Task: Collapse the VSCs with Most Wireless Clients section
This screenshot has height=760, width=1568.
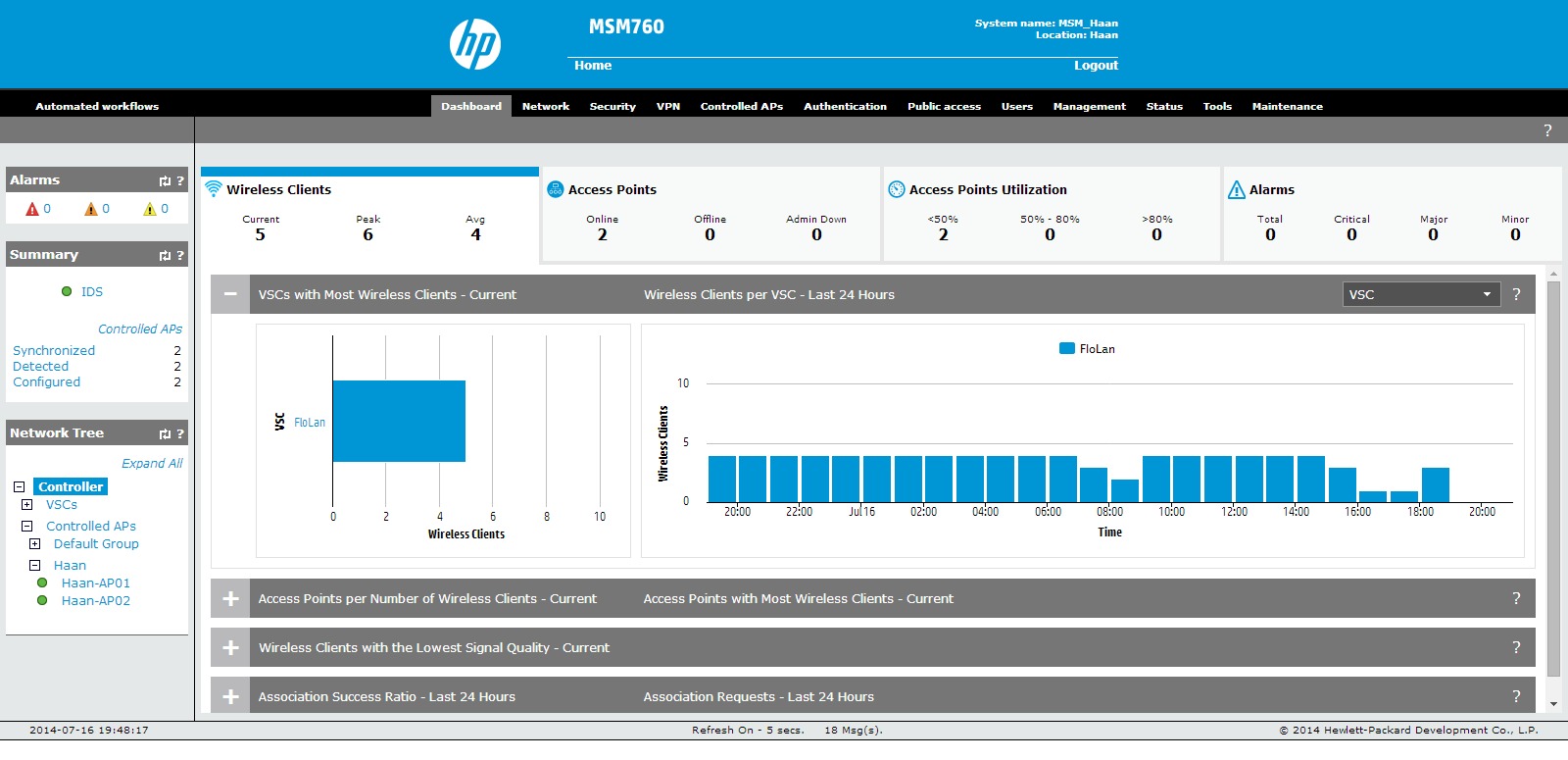Action: [230, 294]
